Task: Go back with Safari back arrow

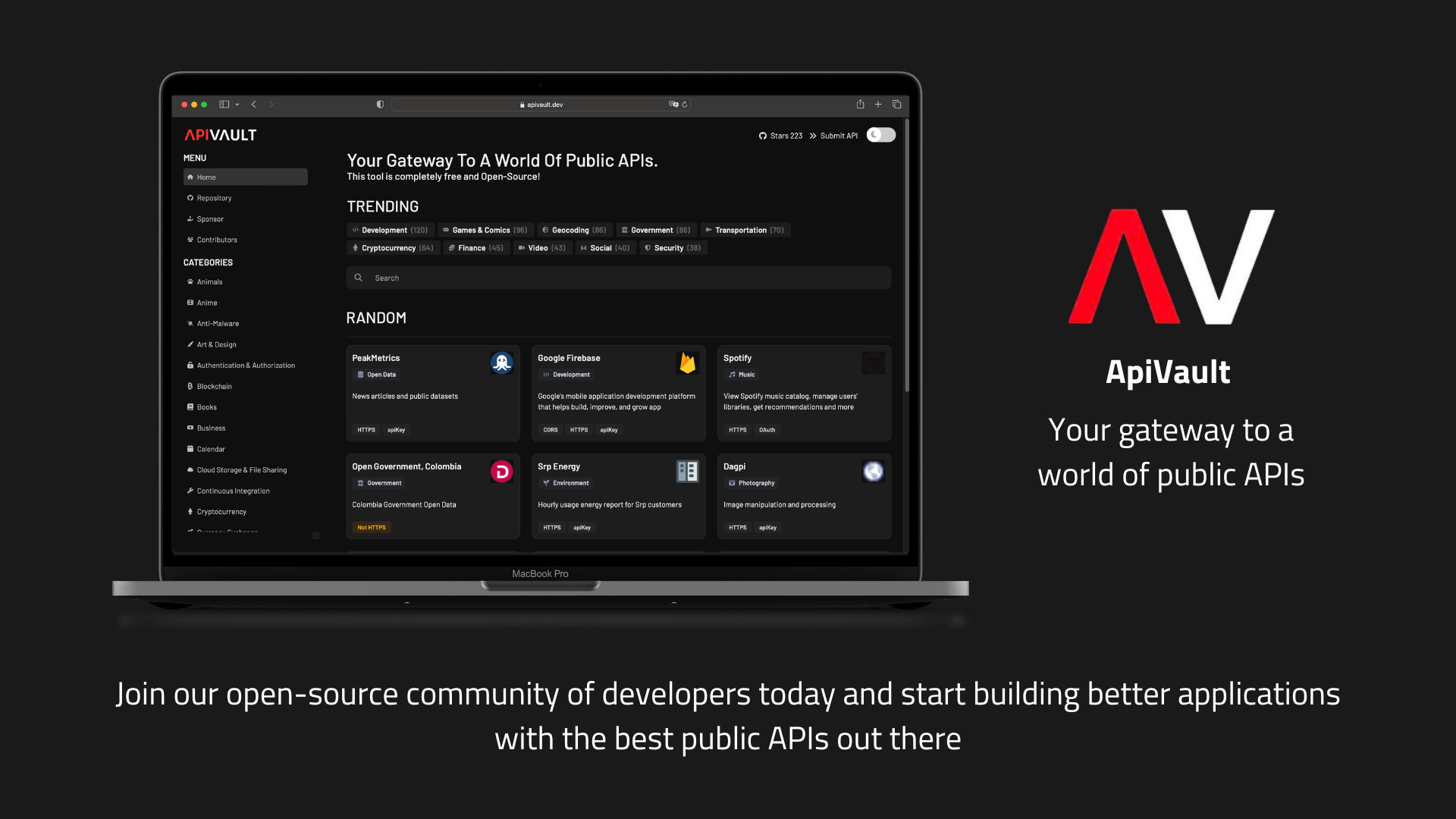Action: (x=254, y=105)
